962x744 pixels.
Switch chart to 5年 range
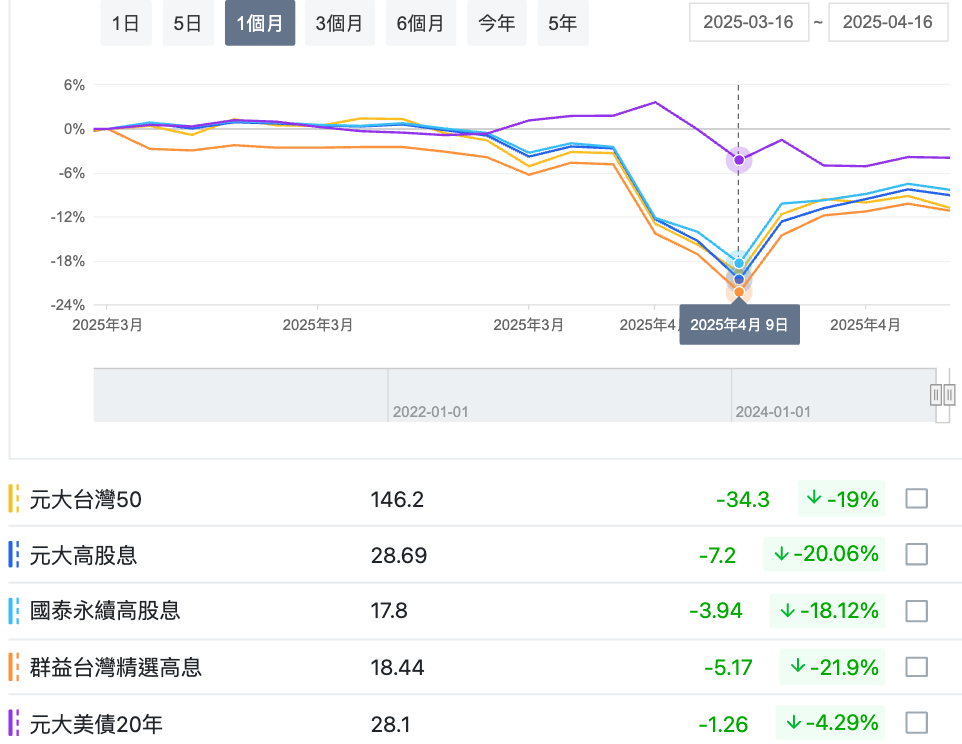(x=562, y=24)
